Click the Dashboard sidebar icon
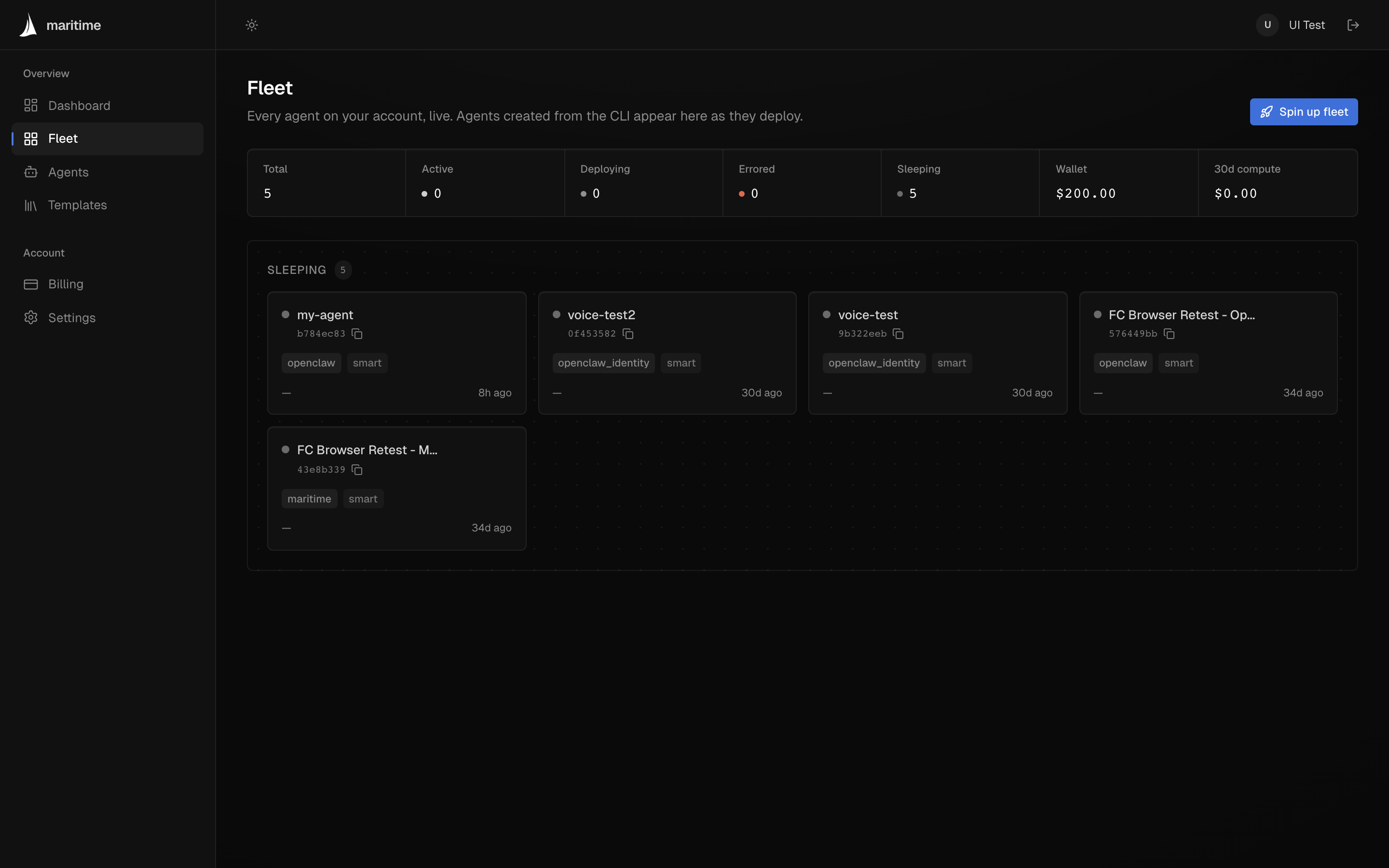This screenshot has width=1389, height=868. pos(31,106)
